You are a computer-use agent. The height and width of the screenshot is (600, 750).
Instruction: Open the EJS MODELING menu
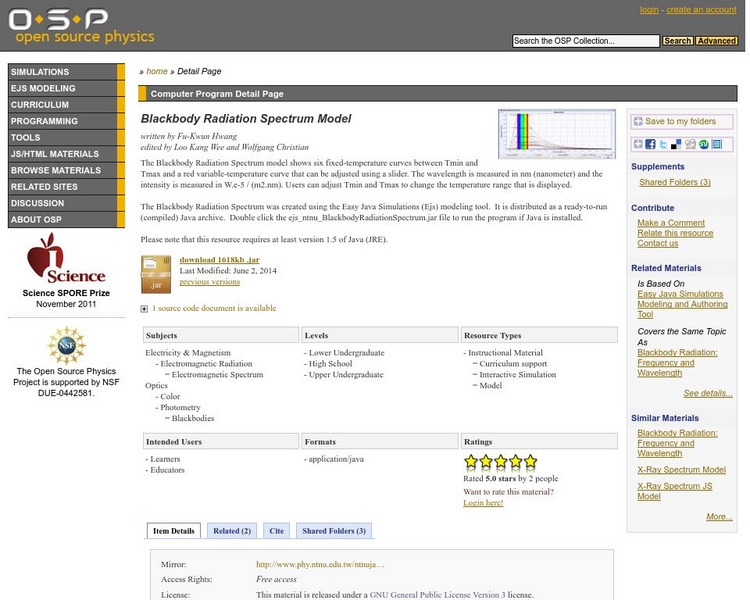tap(66, 88)
